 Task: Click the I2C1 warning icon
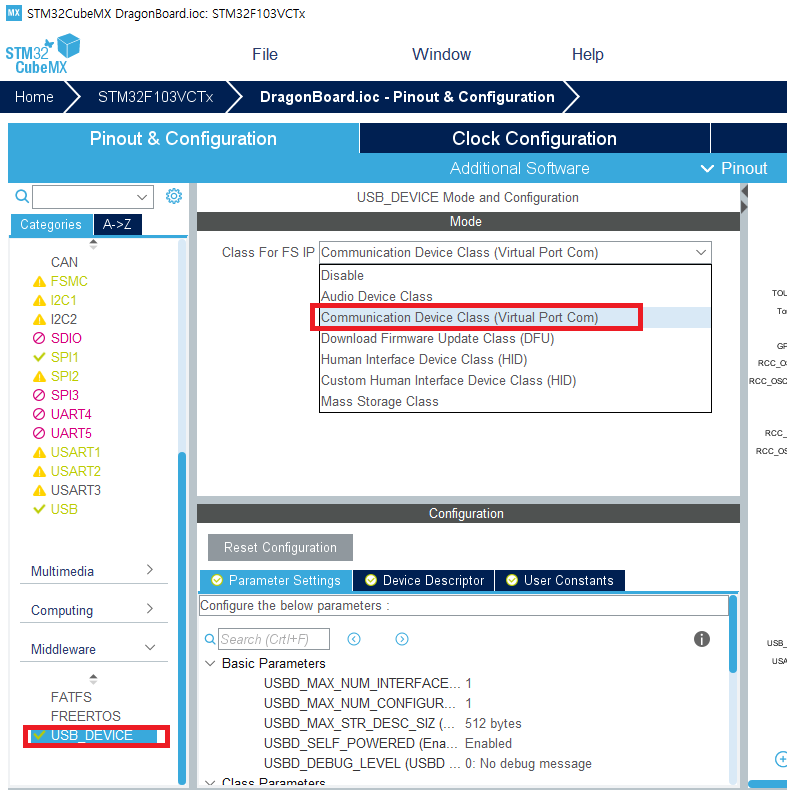click(x=39, y=301)
